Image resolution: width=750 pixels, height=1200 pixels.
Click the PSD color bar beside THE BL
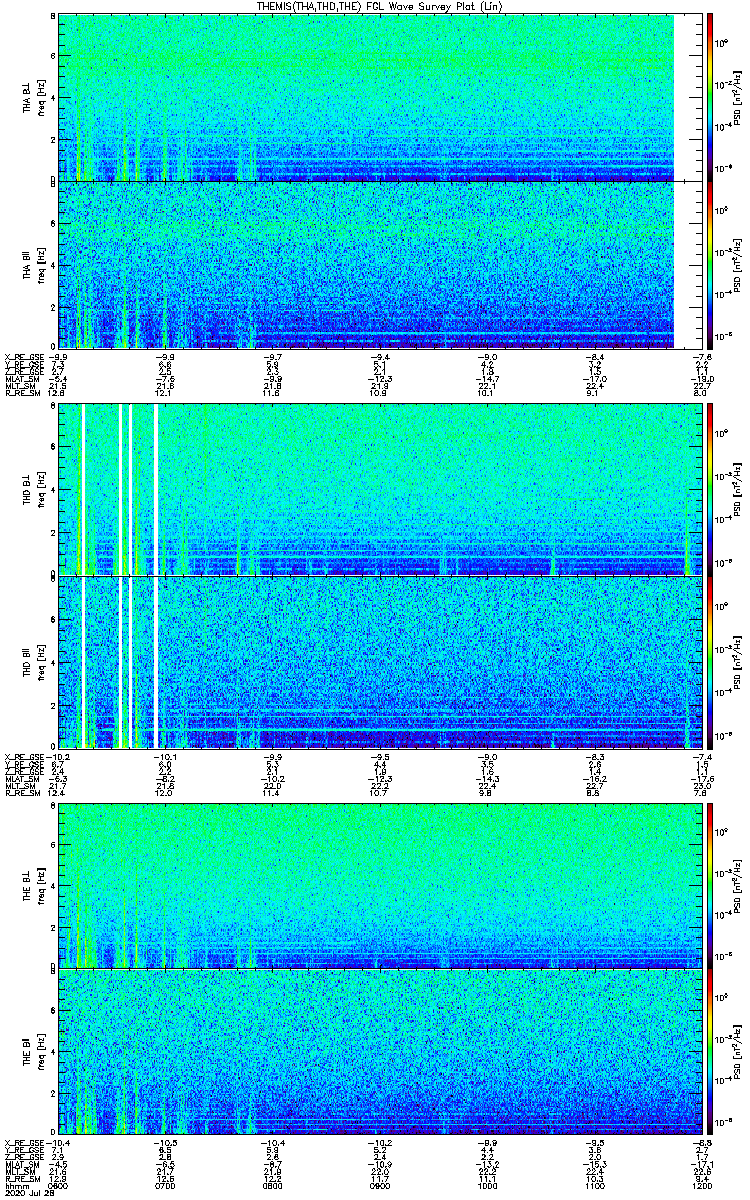click(x=709, y=885)
